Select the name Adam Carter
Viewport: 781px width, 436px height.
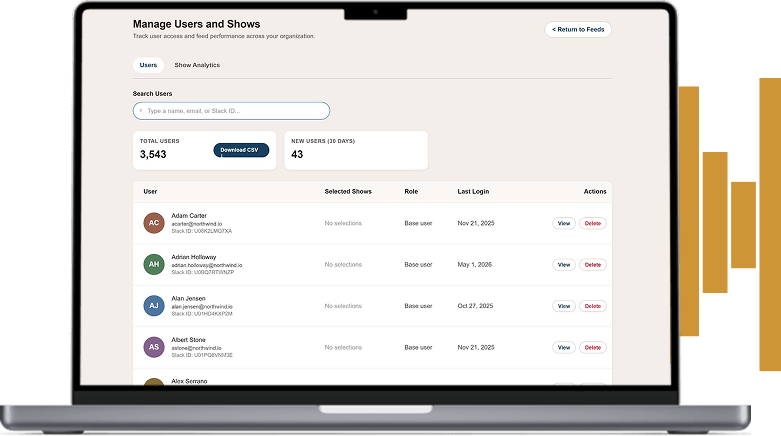189,216
